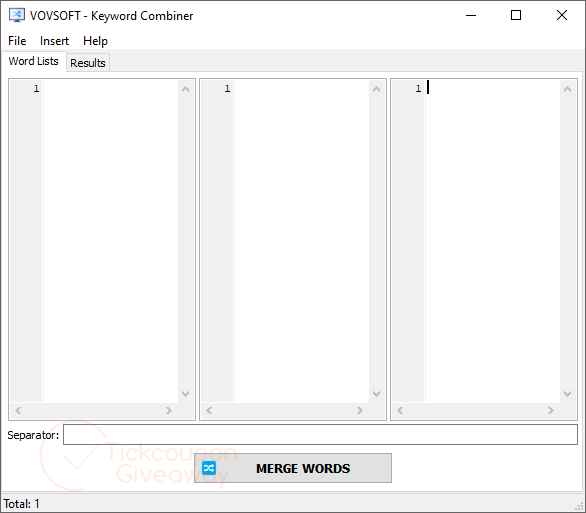Click the shuffle icon on Merge Words button
Viewport: 586px width, 513px height.
[209, 468]
